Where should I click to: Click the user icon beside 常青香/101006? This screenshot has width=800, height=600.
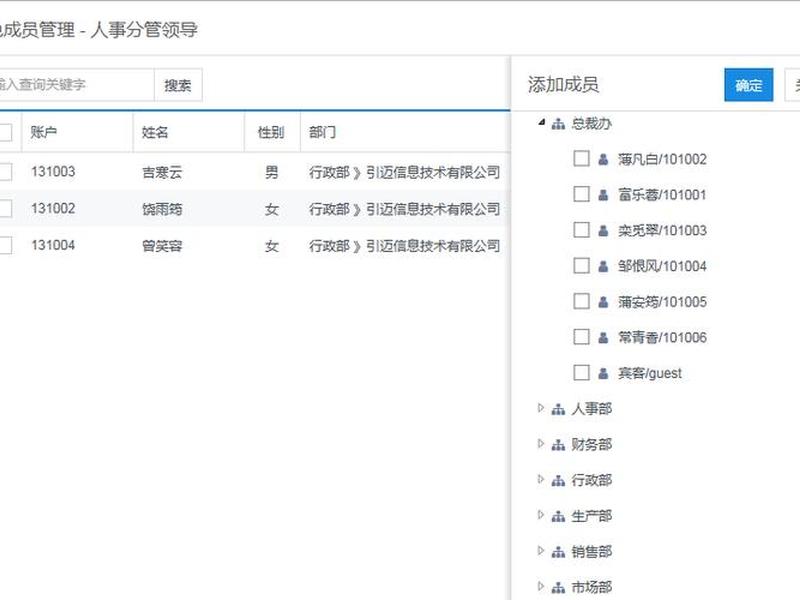(x=603, y=337)
